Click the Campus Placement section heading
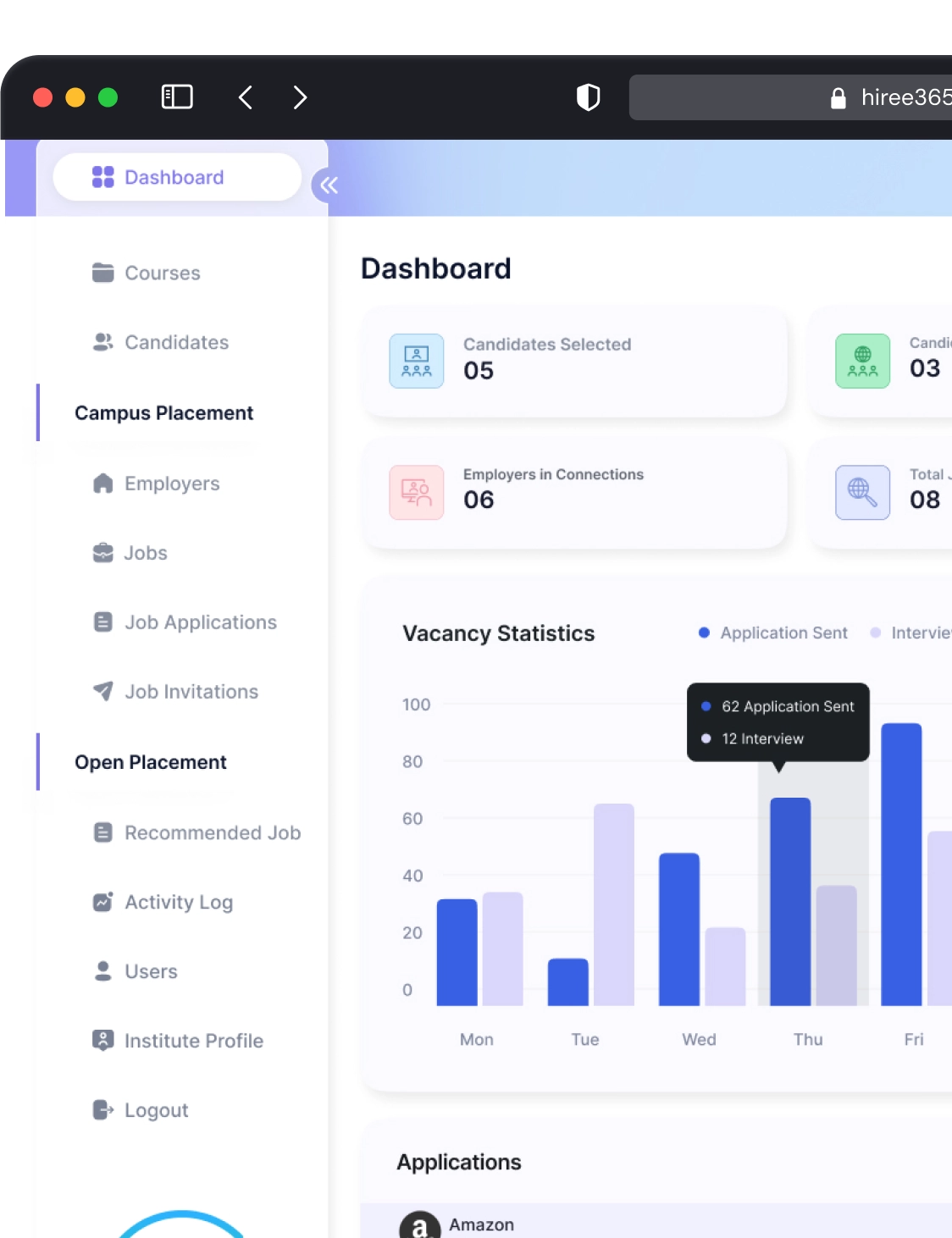952x1238 pixels. [x=163, y=413]
